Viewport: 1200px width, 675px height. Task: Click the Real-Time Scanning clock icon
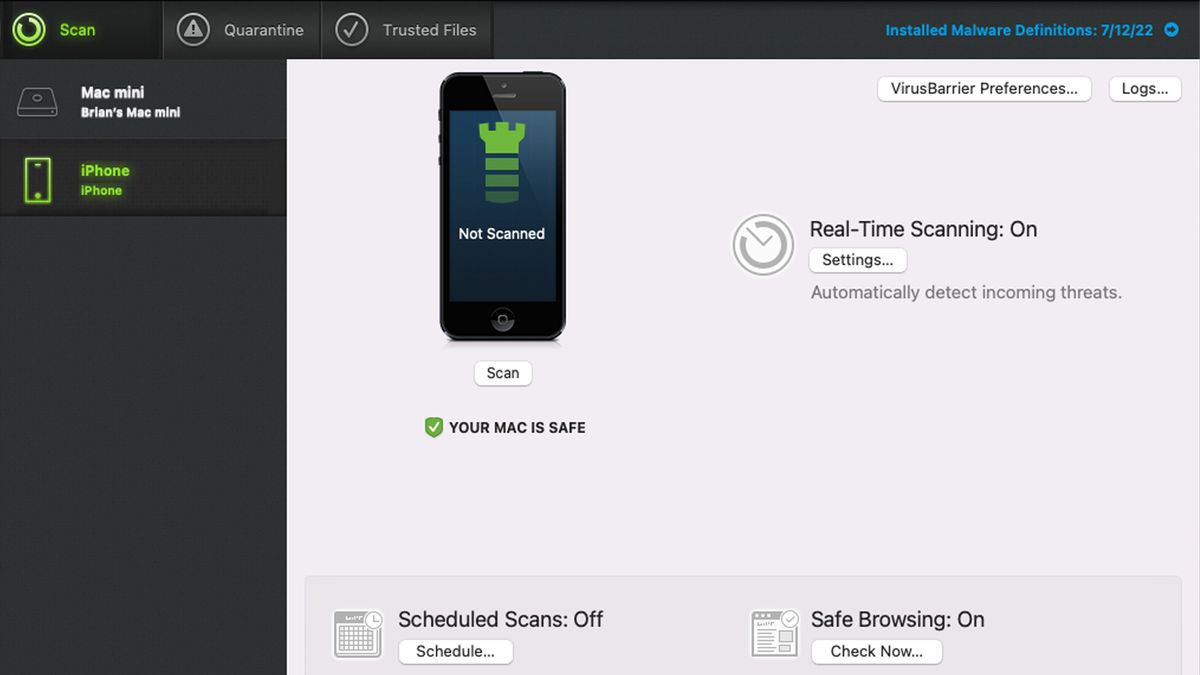point(763,245)
